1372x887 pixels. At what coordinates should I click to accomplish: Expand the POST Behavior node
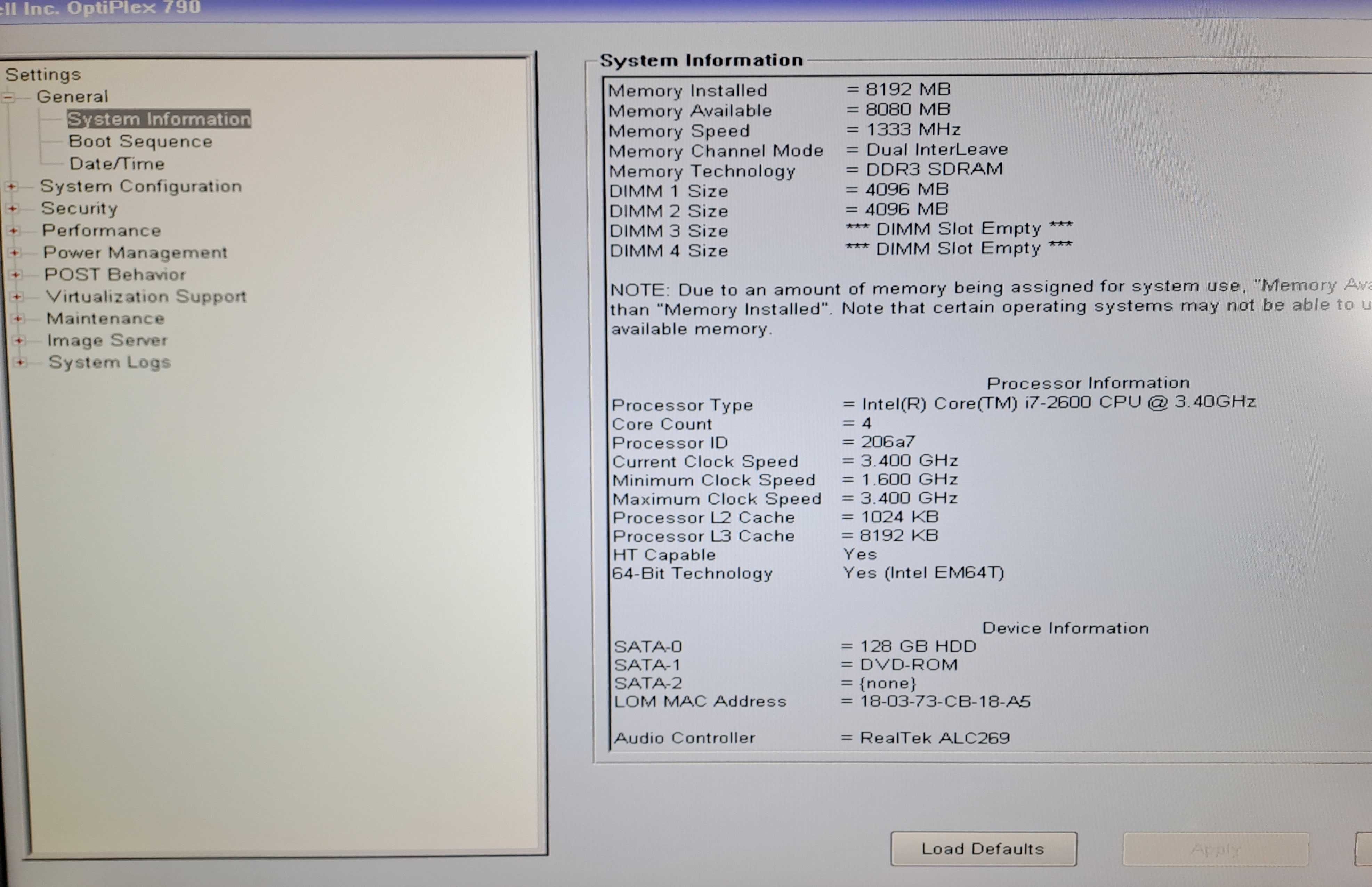click(16, 275)
